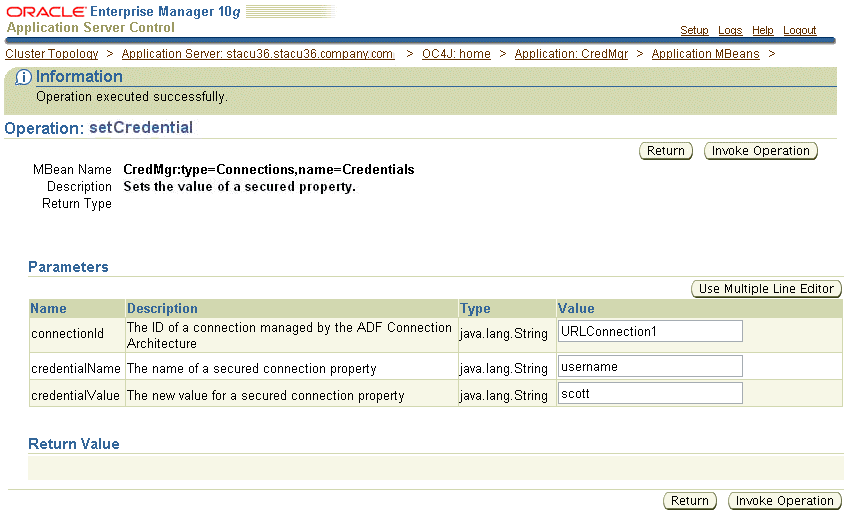
Task: Go back to Application MBeans breadcrumb
Action: point(705,54)
